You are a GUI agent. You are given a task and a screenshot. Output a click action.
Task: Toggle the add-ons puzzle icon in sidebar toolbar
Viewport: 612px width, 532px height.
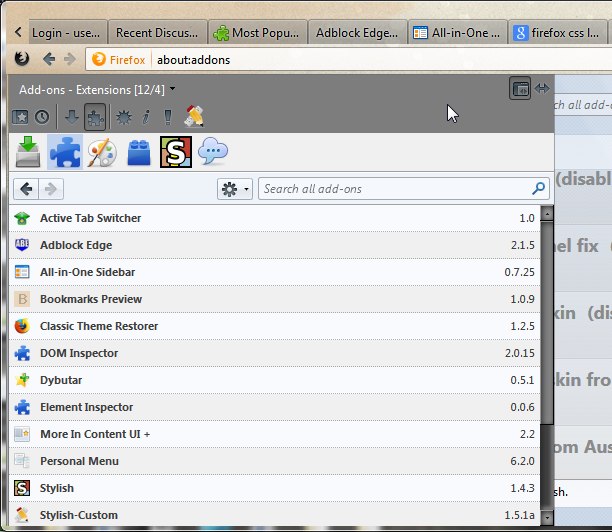[95, 117]
